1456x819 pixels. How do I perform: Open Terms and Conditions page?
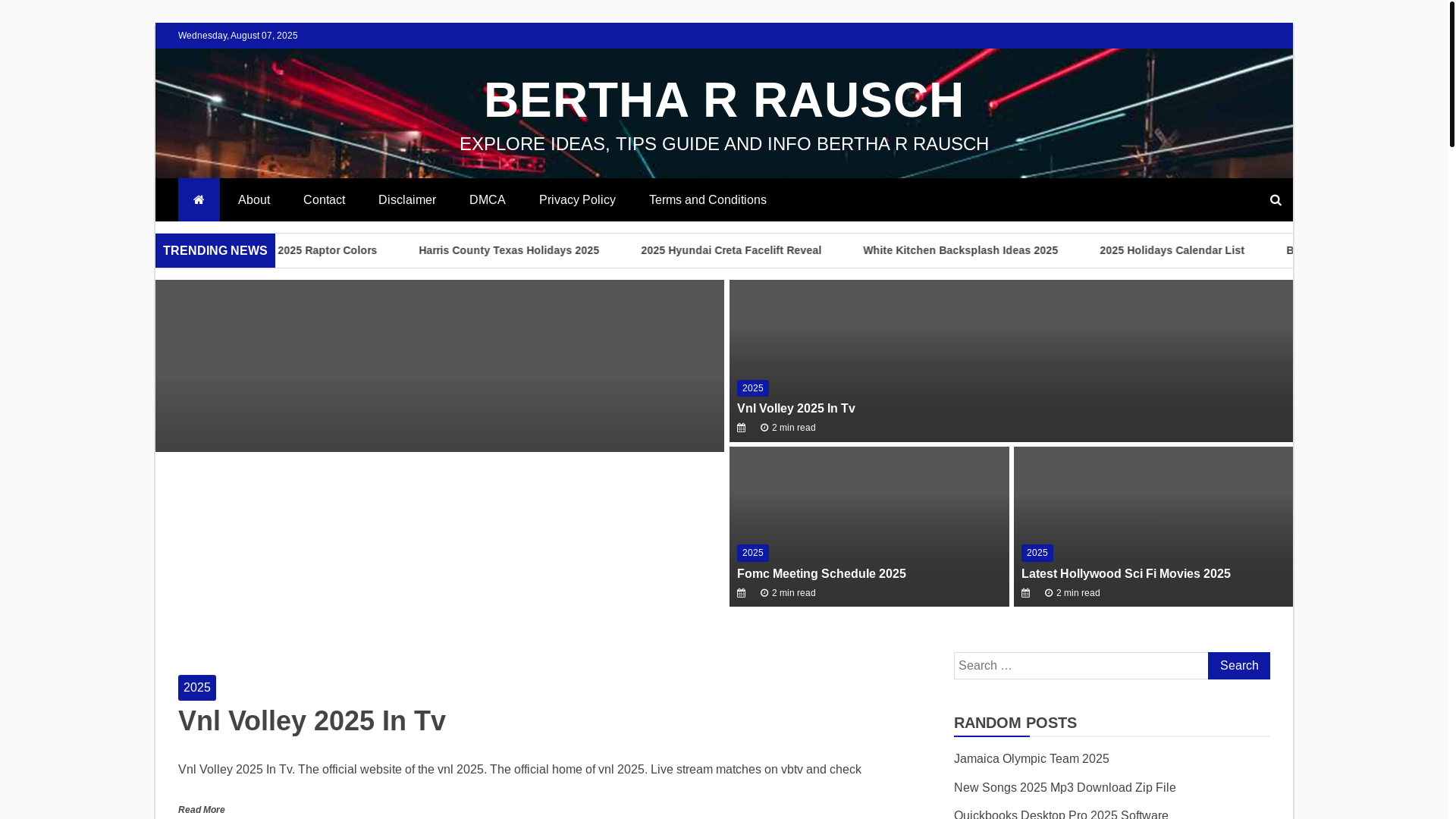708,200
